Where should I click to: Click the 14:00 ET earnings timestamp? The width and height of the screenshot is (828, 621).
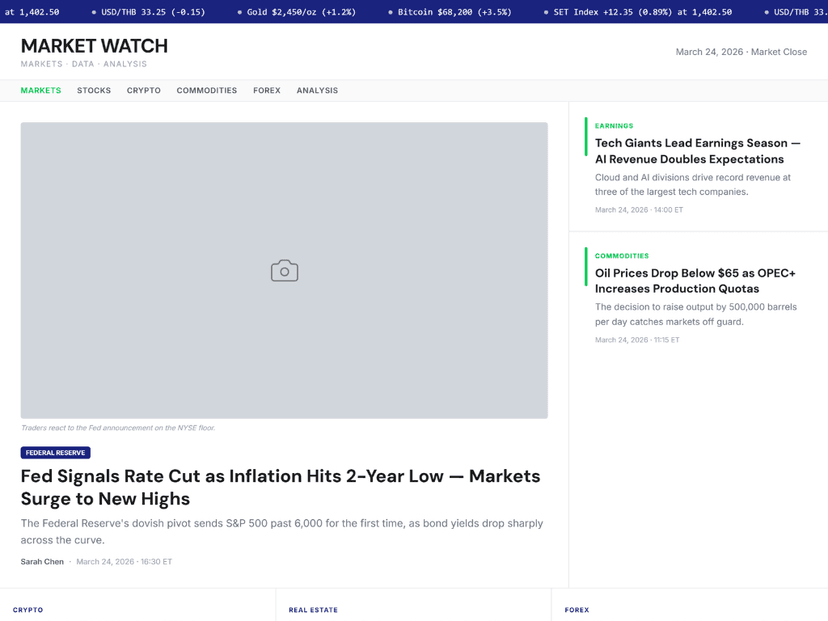(x=639, y=210)
